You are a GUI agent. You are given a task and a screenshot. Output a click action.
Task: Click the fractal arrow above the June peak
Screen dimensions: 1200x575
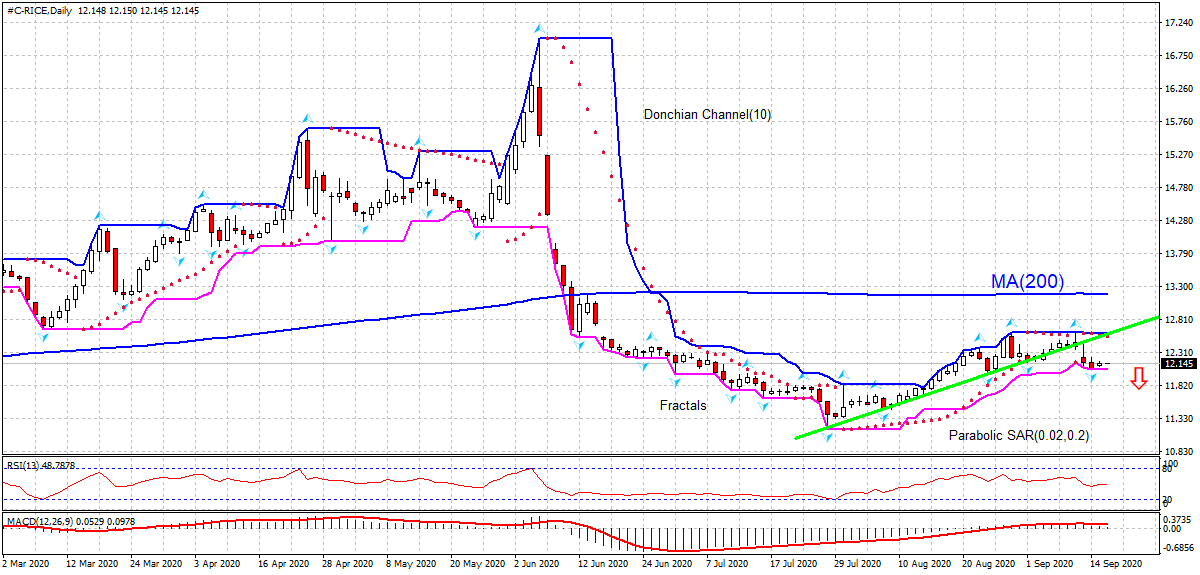coord(539,28)
